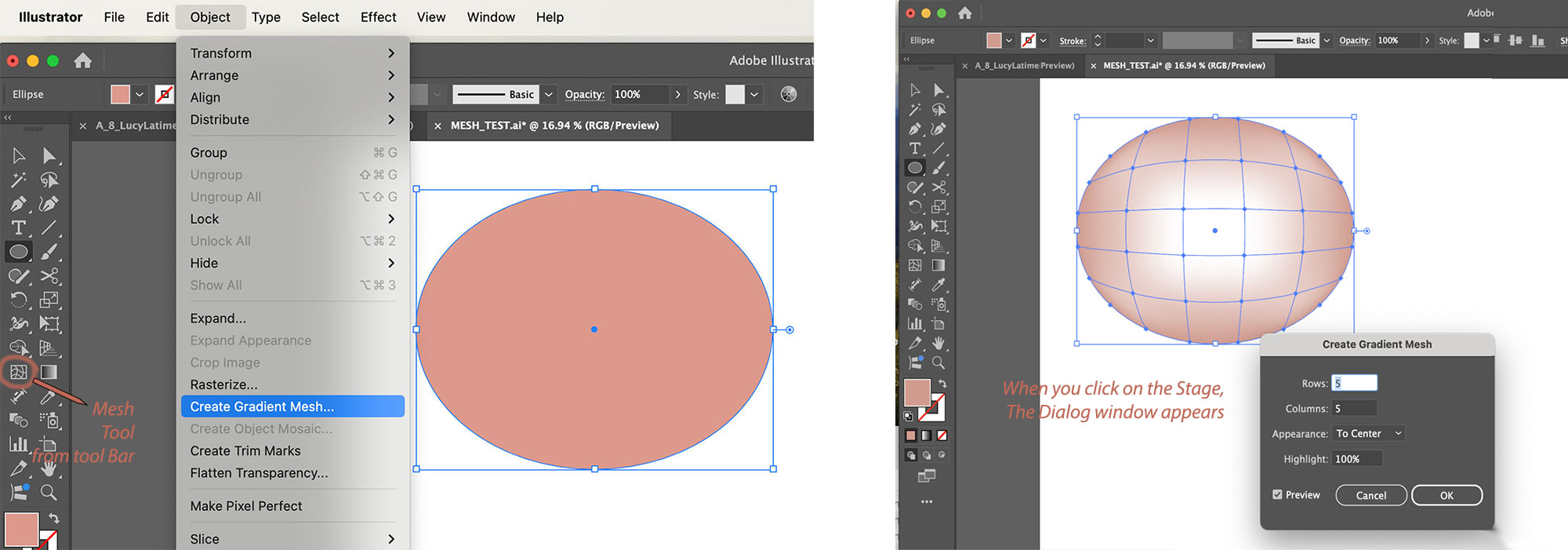Switch to Draw Behind mode icon

pyautogui.click(x=927, y=455)
